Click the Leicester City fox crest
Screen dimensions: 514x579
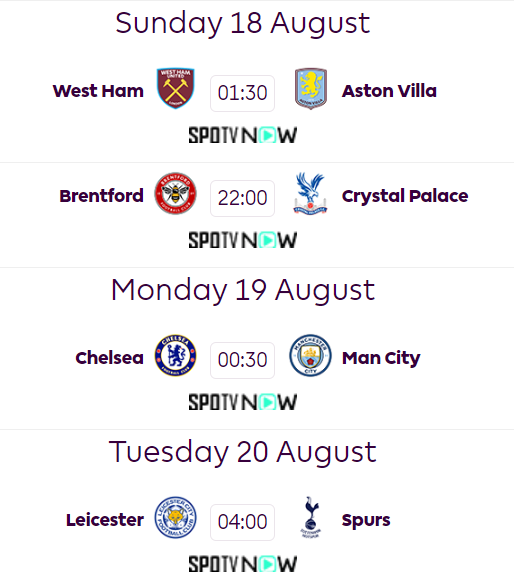175,517
